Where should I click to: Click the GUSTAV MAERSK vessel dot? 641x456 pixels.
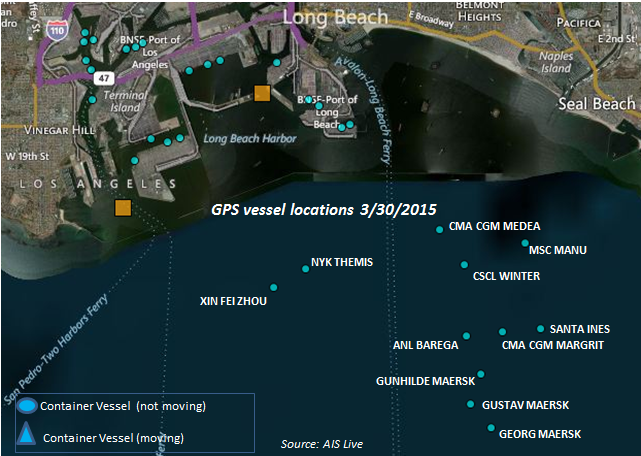[471, 404]
